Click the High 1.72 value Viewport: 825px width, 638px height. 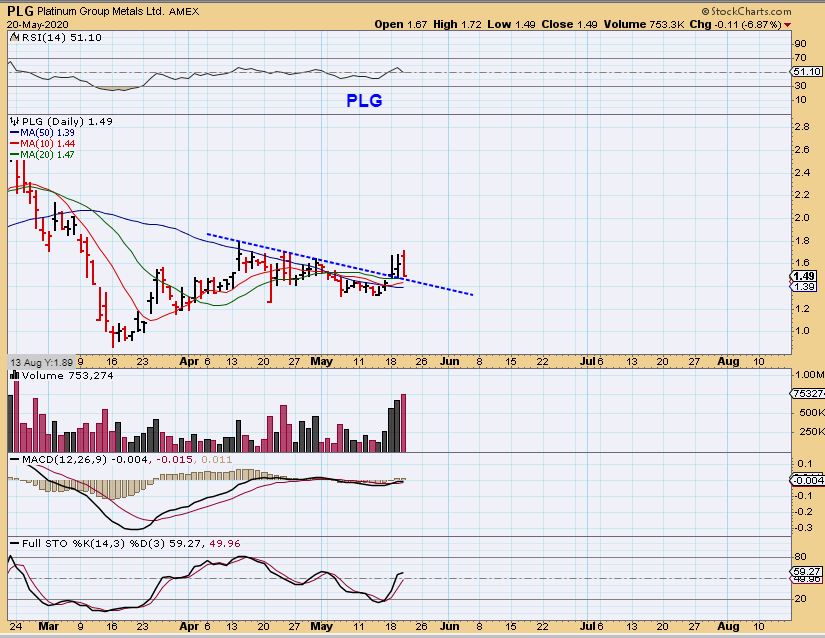coord(457,24)
